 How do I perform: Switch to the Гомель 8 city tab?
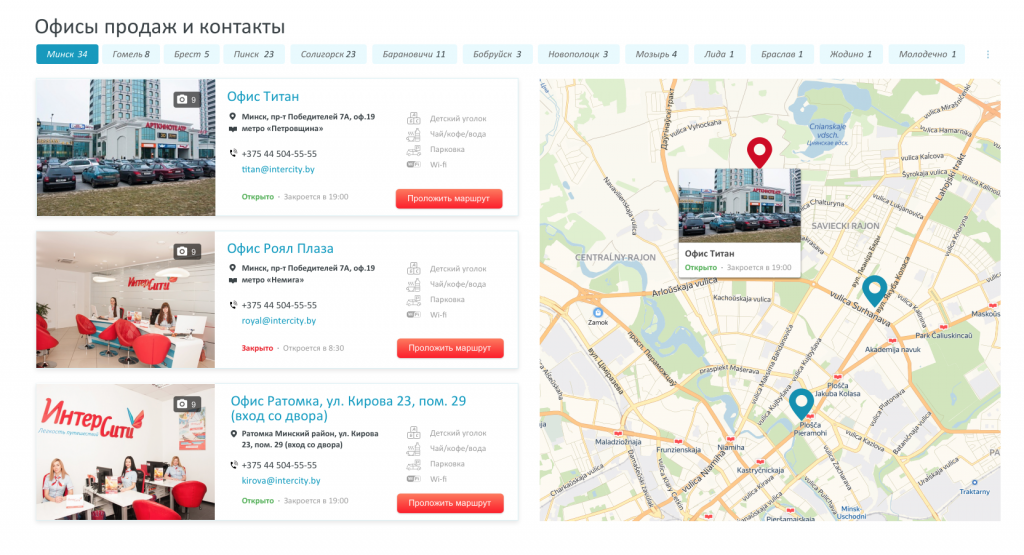pos(131,54)
